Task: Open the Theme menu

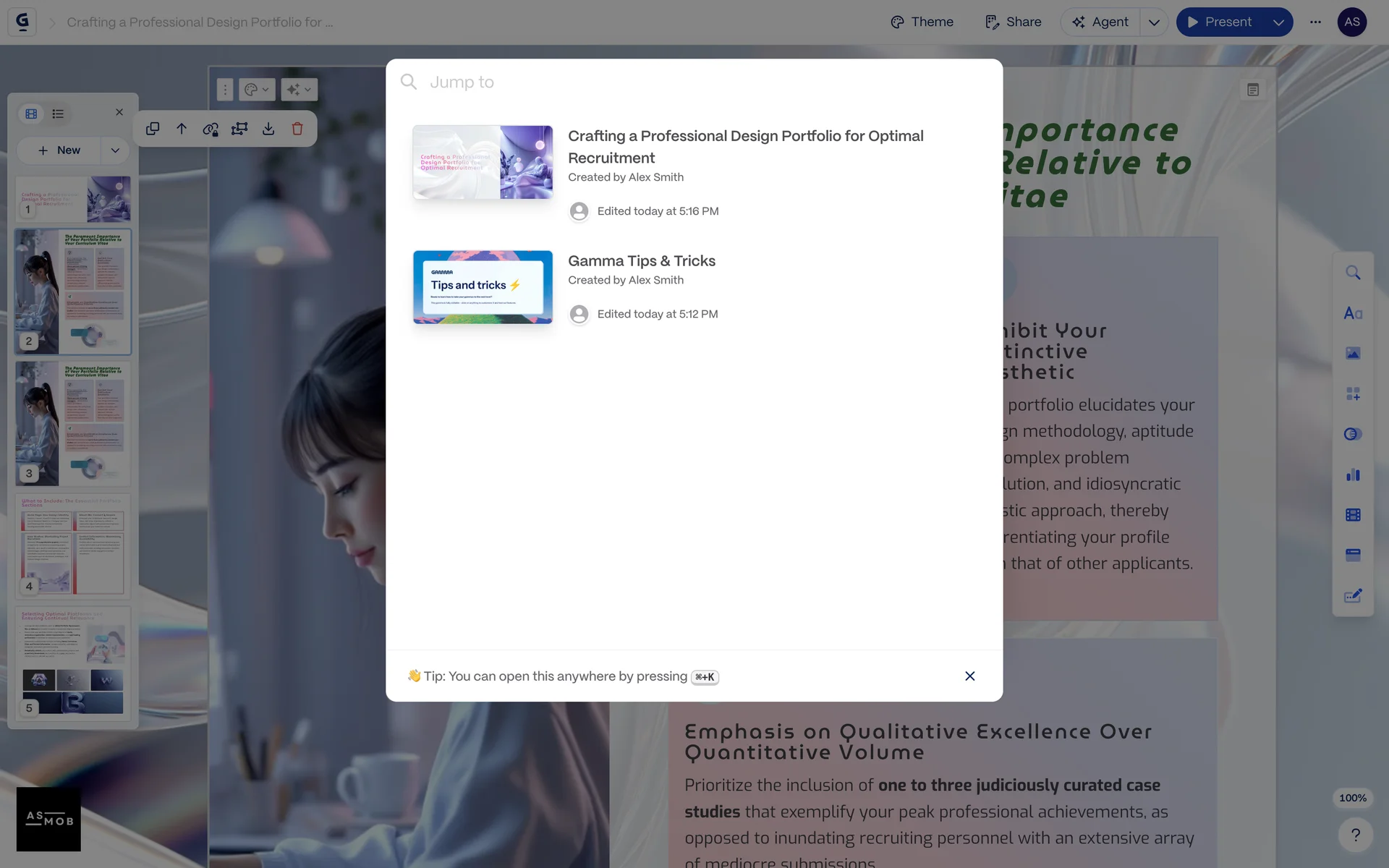Action: click(x=922, y=22)
